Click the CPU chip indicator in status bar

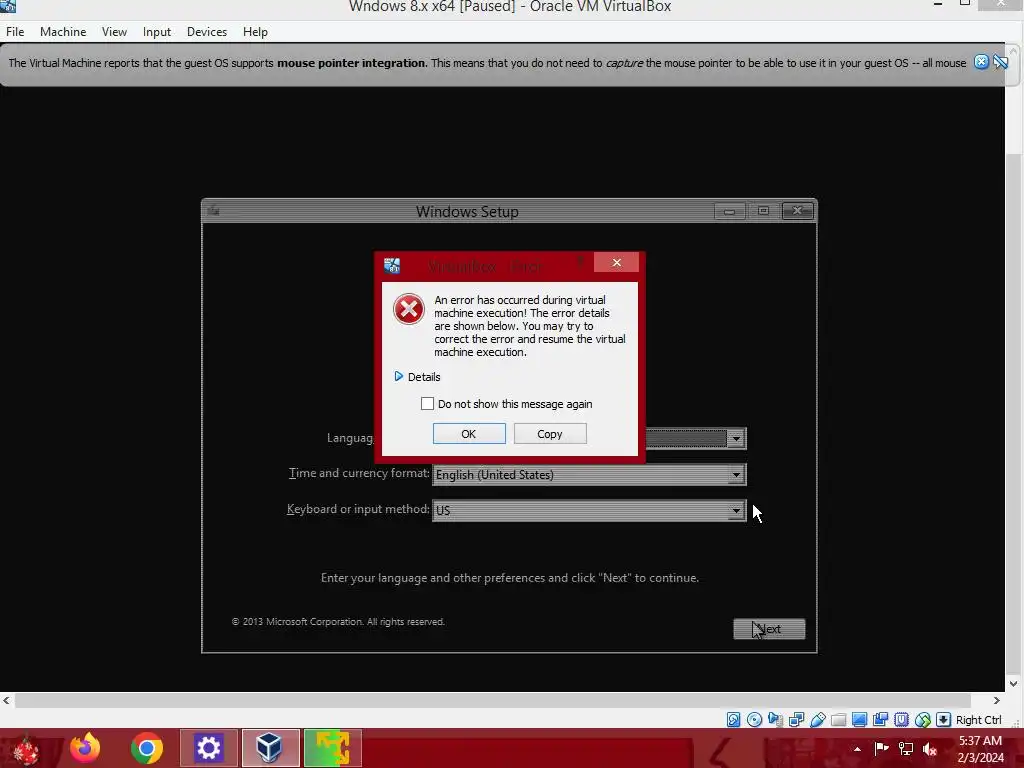pyautogui.click(x=901, y=720)
